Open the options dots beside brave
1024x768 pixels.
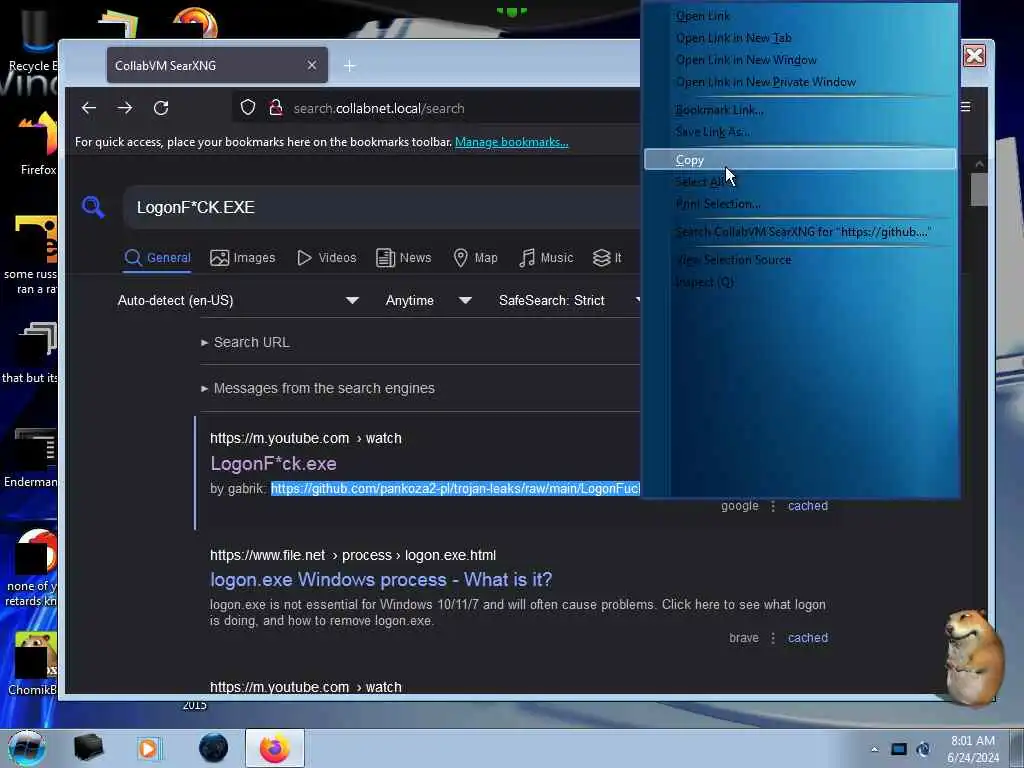click(773, 638)
